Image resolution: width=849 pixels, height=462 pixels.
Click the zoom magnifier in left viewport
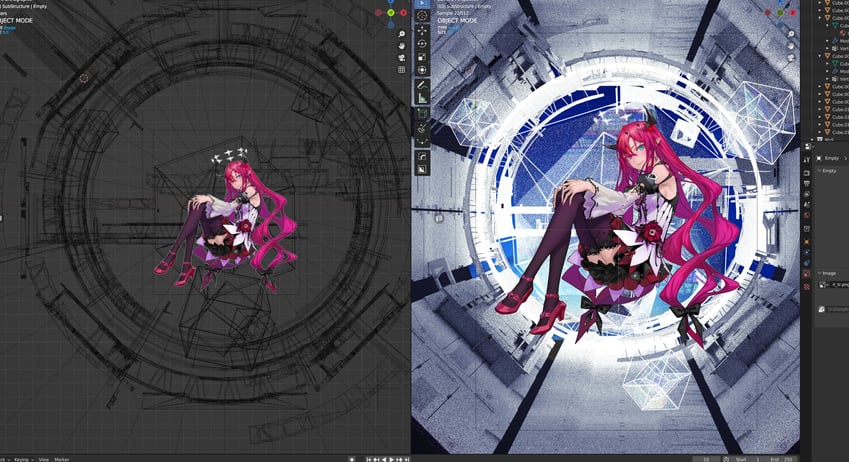(401, 34)
